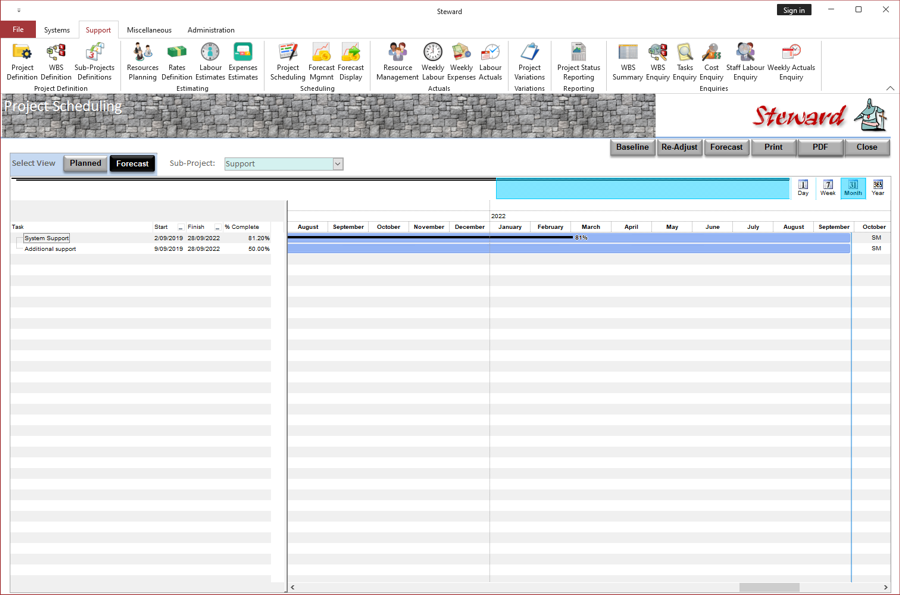Set the timeline scale to Year
This screenshot has height=595, width=900.
(x=878, y=188)
